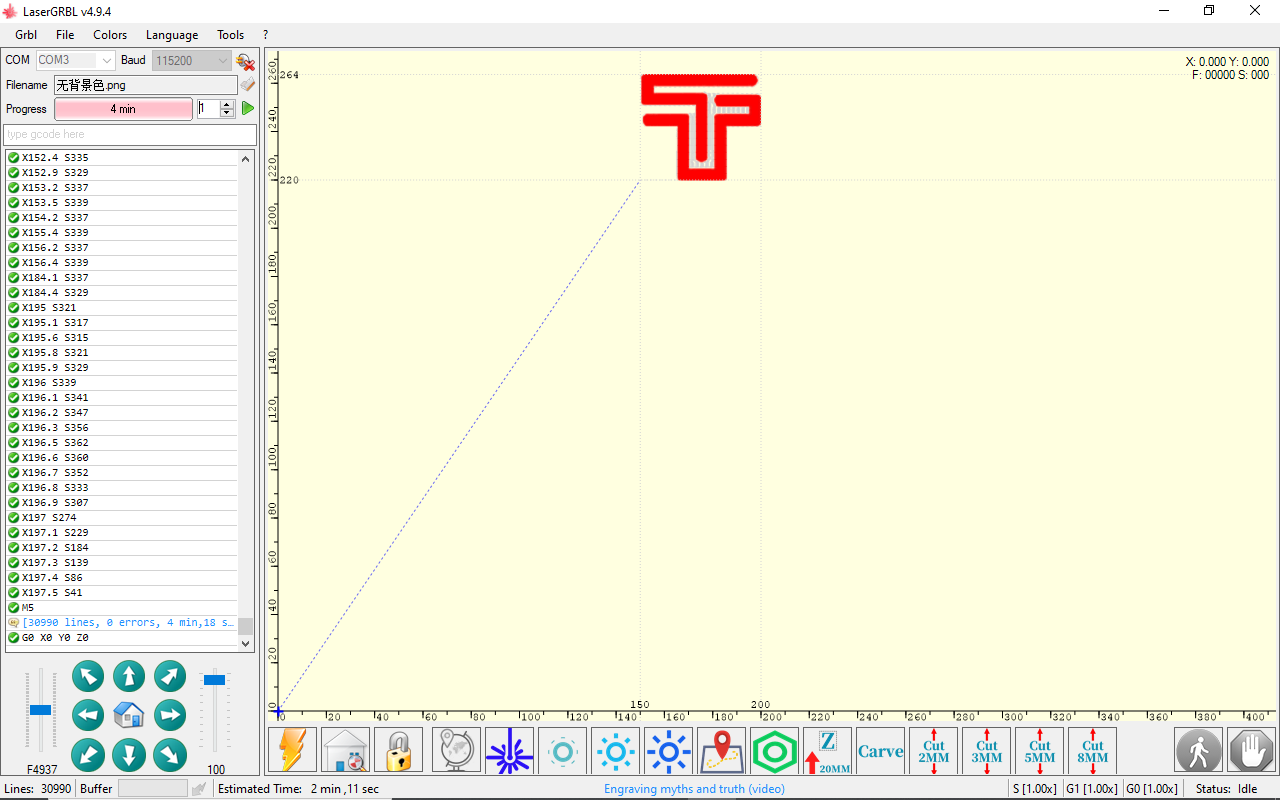Click the scroll up arrow in gcode list
1280x800 pixels.
pos(246,158)
